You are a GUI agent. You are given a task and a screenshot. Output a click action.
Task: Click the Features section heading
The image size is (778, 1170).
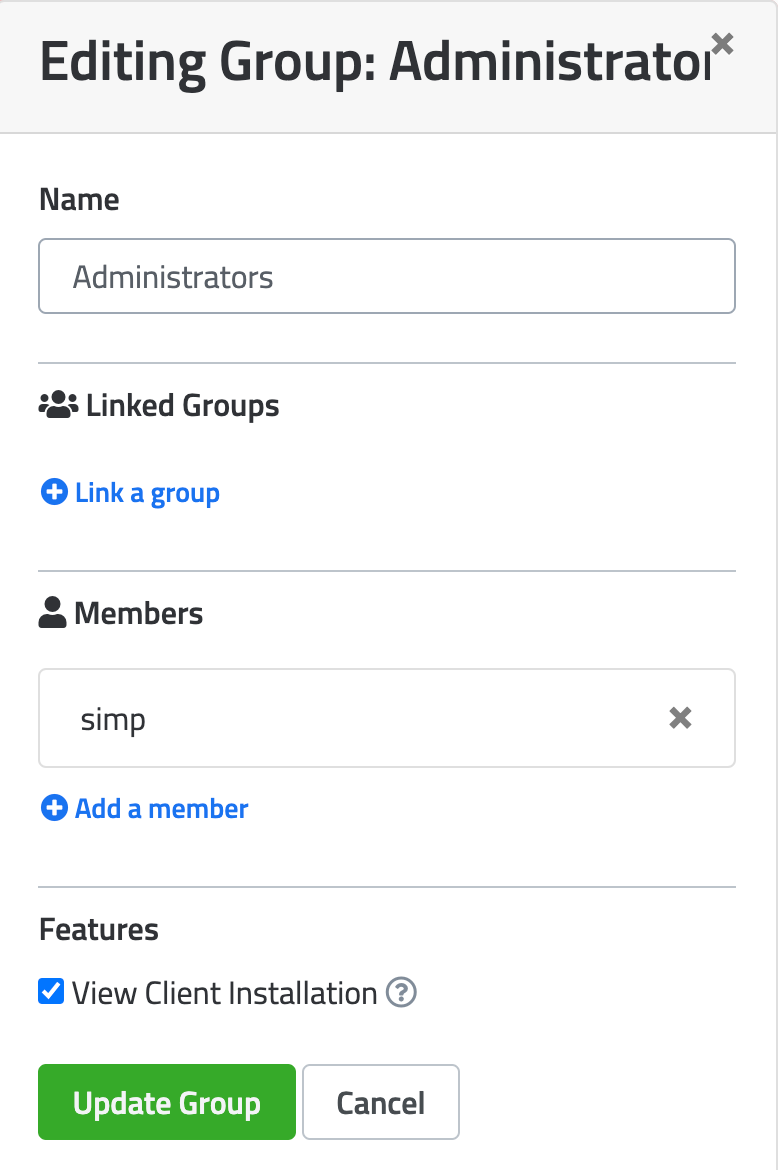[98, 930]
